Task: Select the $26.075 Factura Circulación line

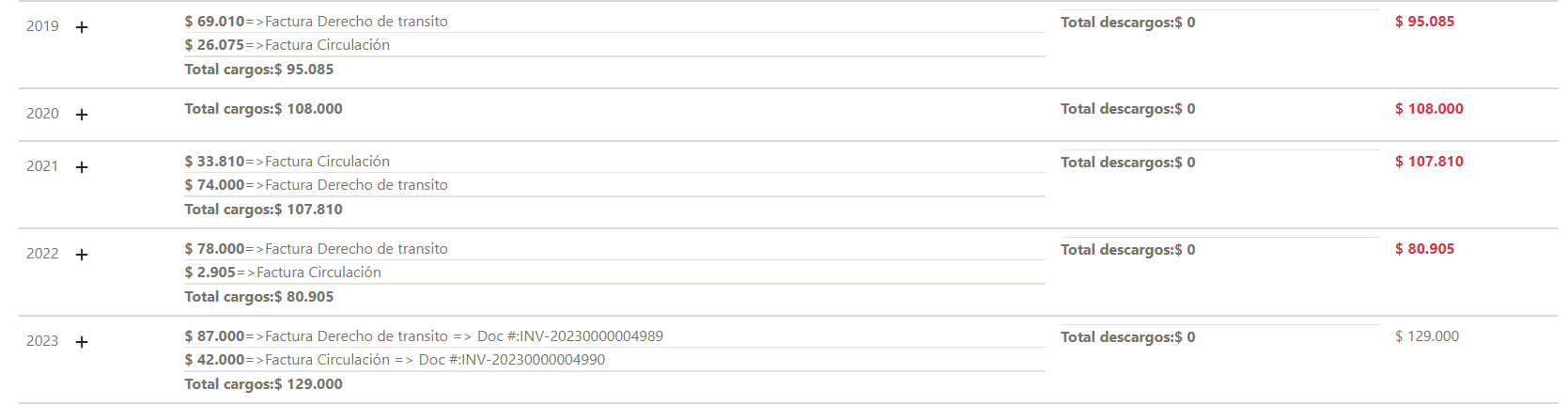Action: coord(287,45)
